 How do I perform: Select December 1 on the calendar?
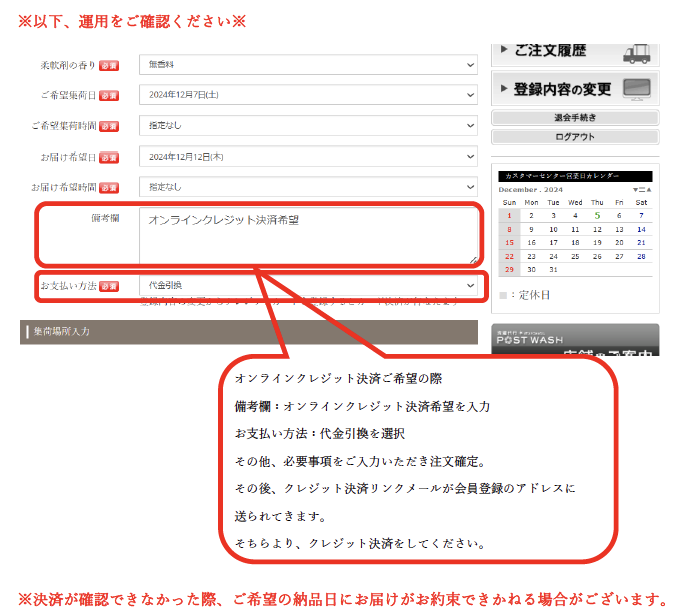509,216
